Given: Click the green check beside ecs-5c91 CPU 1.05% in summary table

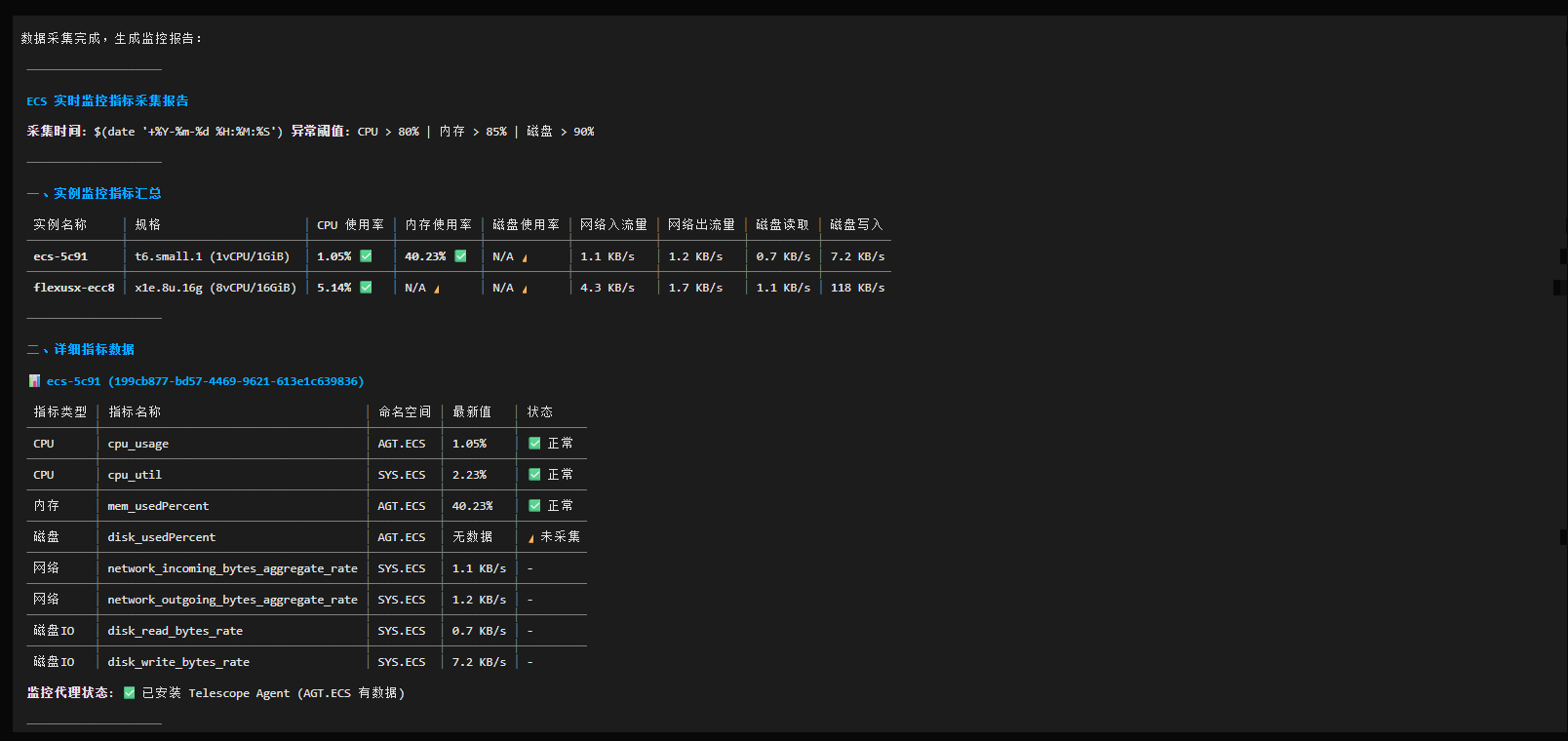Looking at the screenshot, I should (x=366, y=256).
